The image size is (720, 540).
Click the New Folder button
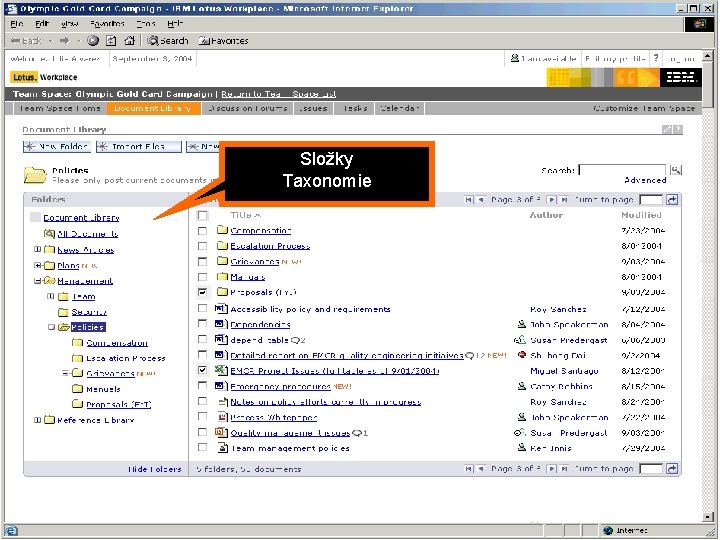[x=56, y=146]
